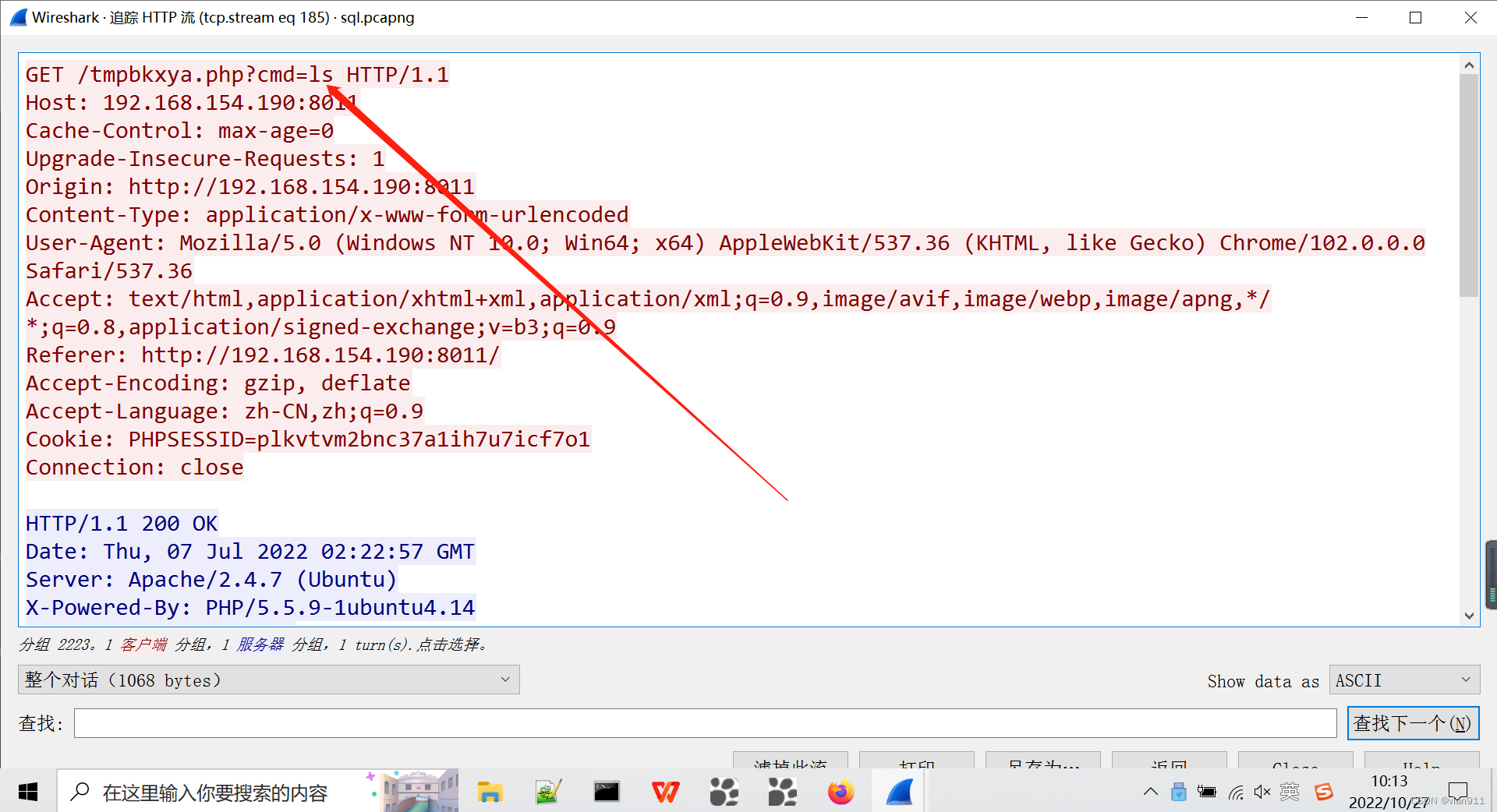This screenshot has width=1497, height=812.
Task: Click the stream pane scroll down arrow
Action: point(1469,616)
